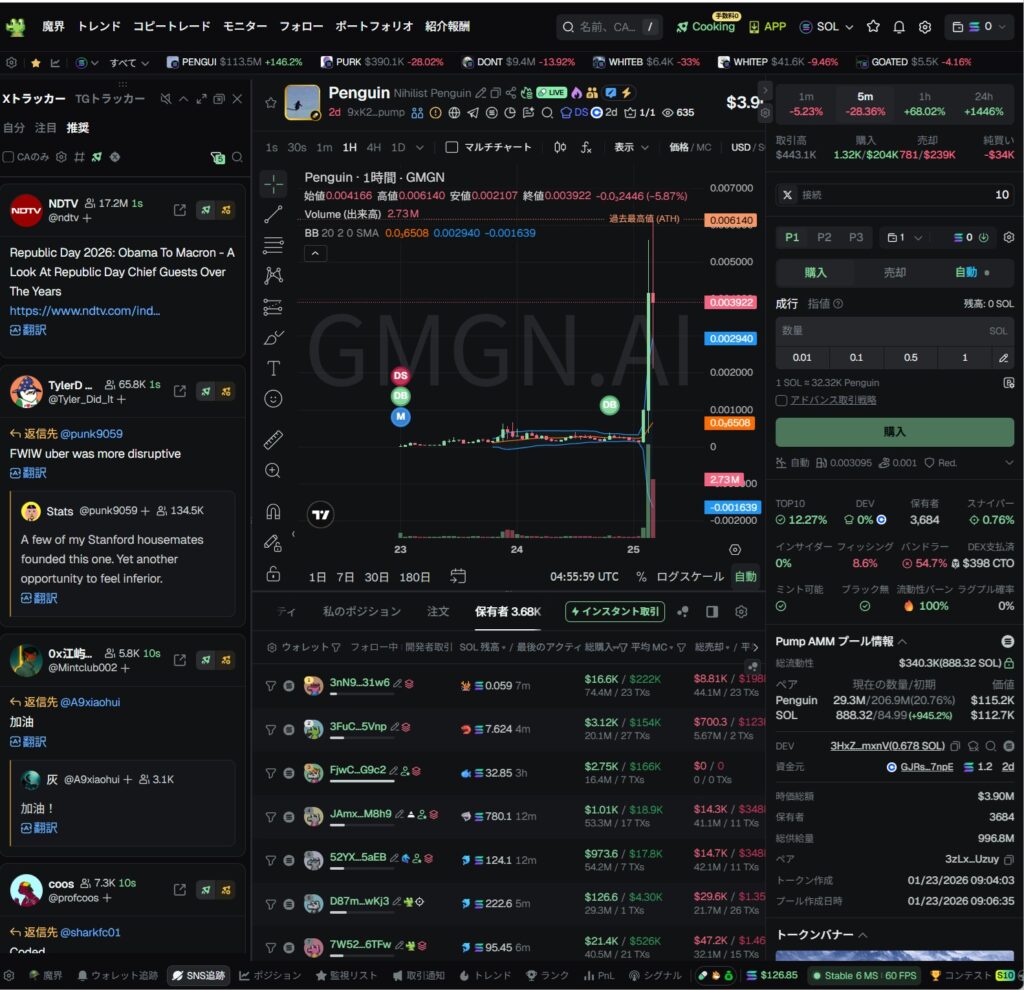Click the token search input field
Image resolution: width=1024 pixels, height=990 pixels.
608,27
